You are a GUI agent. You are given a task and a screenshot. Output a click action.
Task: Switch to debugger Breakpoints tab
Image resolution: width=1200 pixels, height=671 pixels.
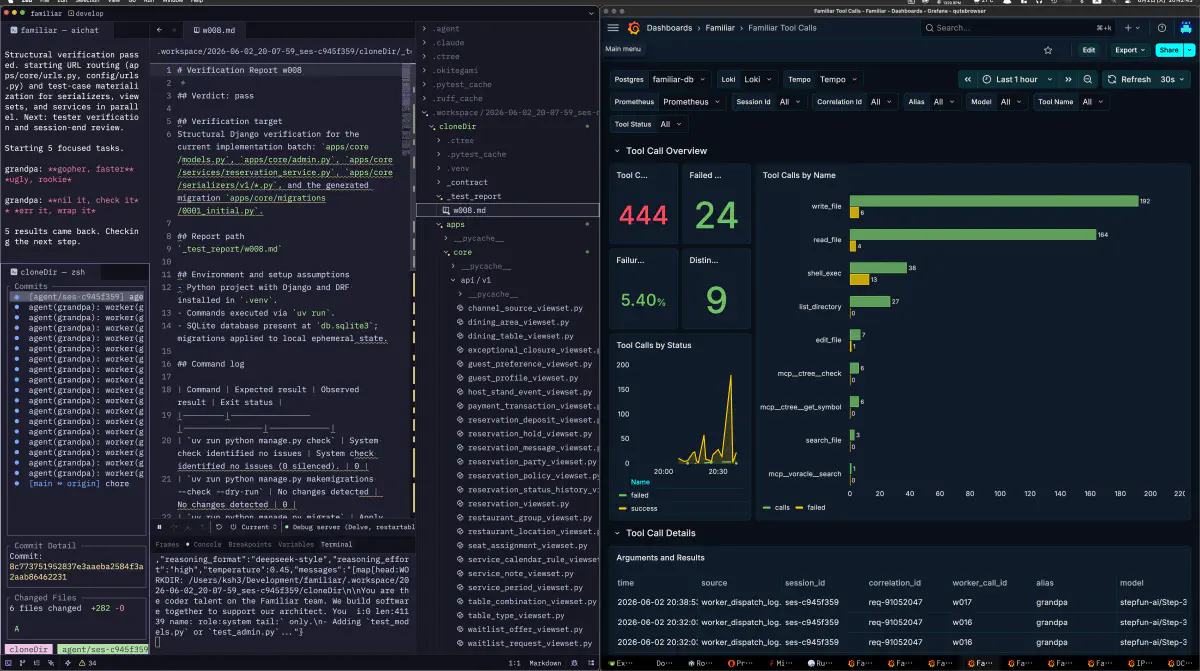(250, 545)
